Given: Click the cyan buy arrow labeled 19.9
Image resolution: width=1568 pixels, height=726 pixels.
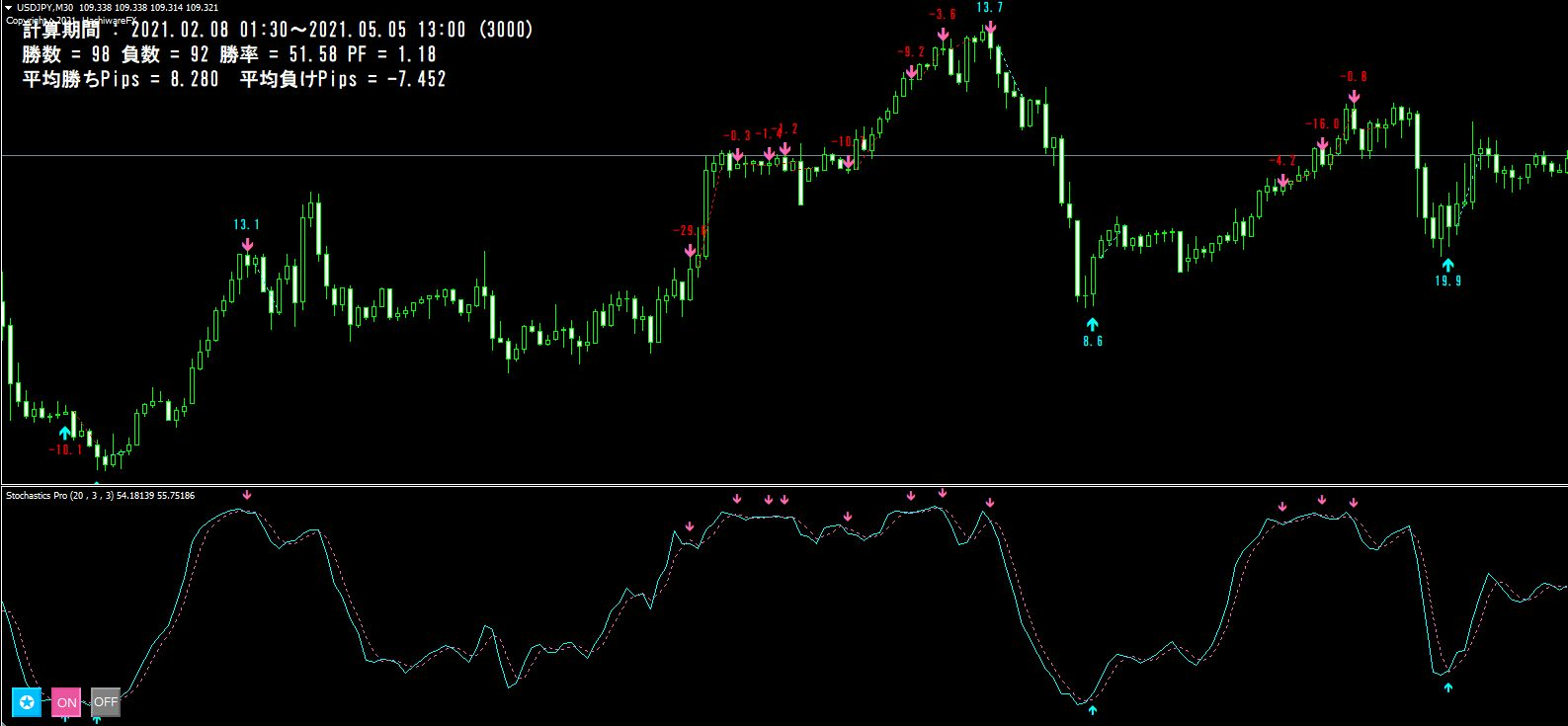Looking at the screenshot, I should [x=1447, y=265].
